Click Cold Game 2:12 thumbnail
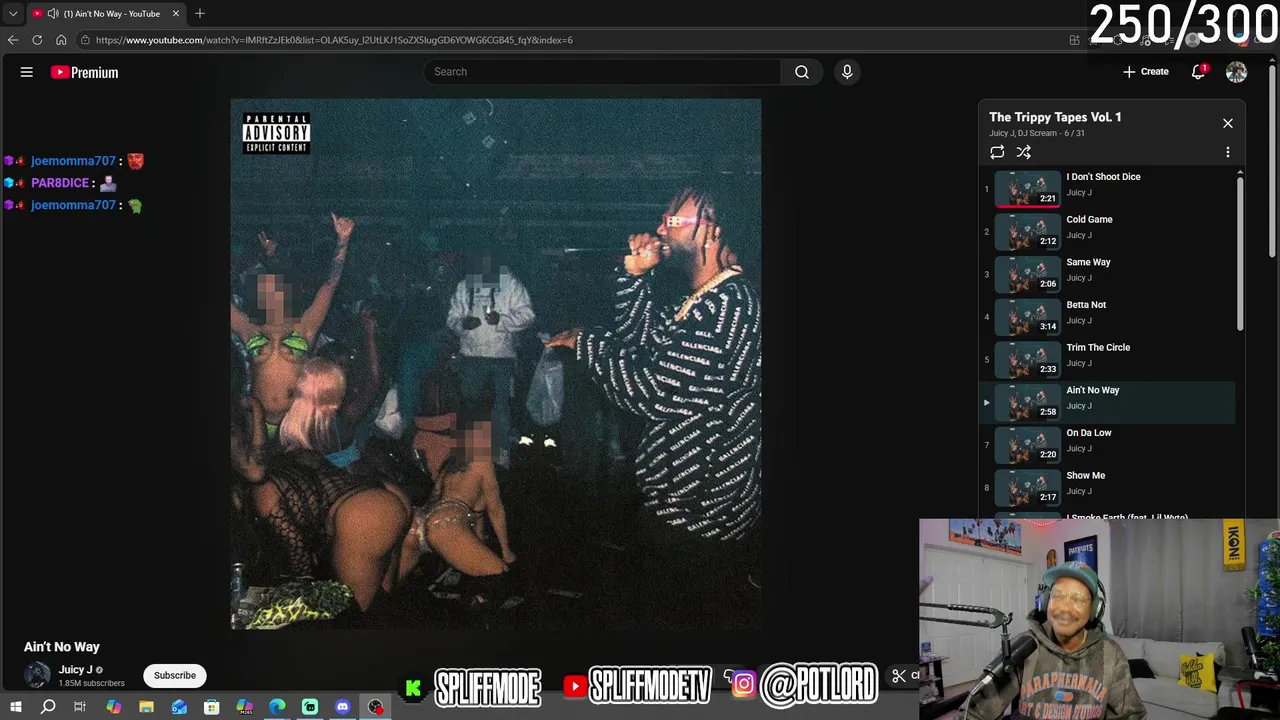 click(x=1027, y=231)
